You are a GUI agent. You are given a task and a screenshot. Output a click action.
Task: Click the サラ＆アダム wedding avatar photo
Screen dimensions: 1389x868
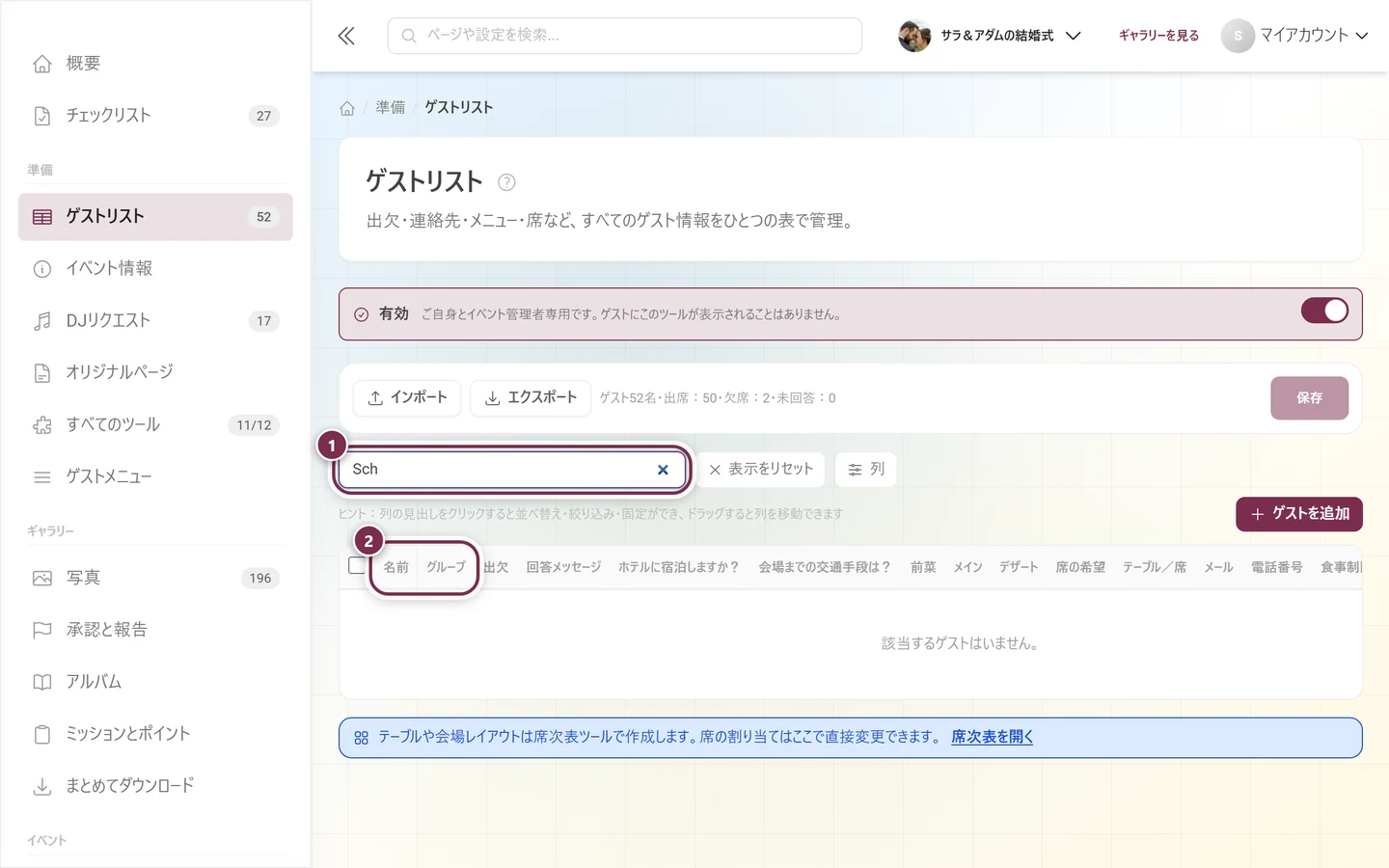pyautogui.click(x=914, y=36)
